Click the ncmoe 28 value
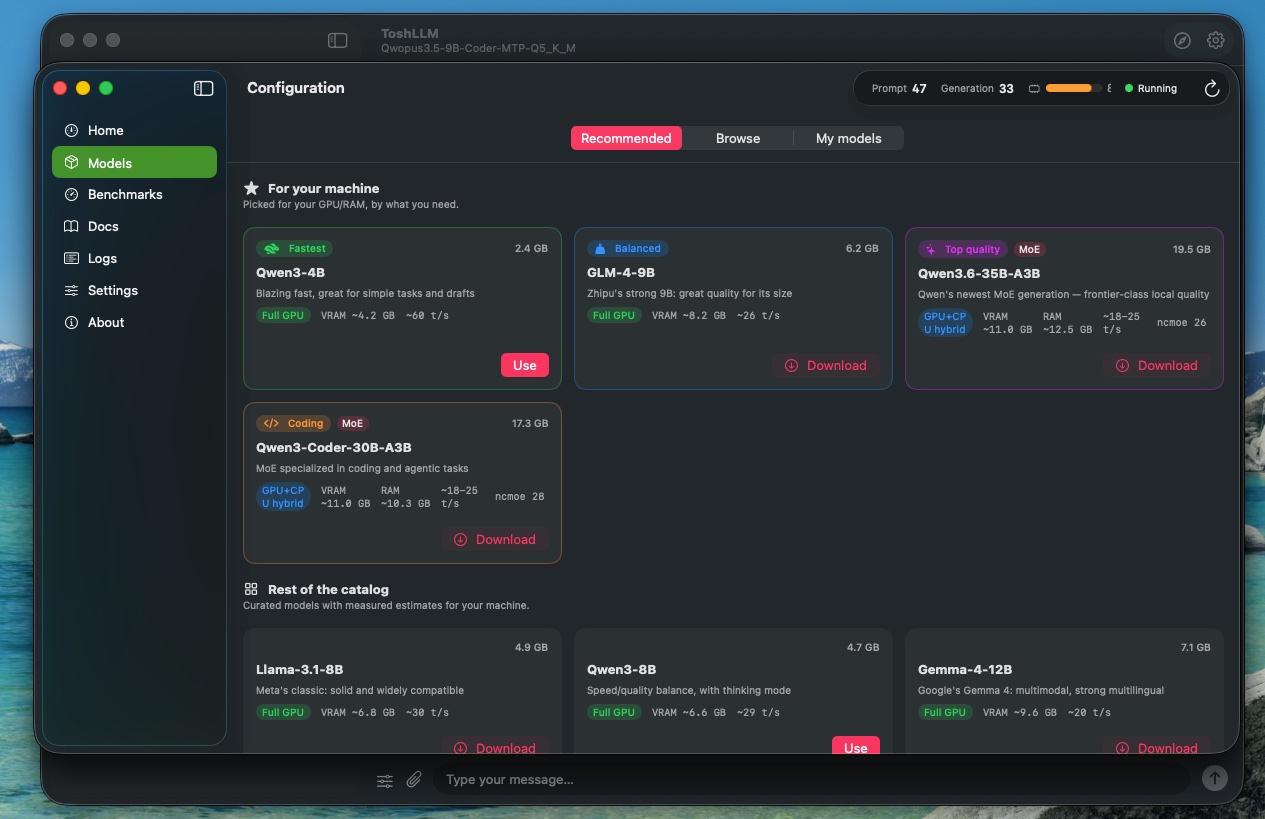Screen dimensions: 1265x819 (520, 496)
